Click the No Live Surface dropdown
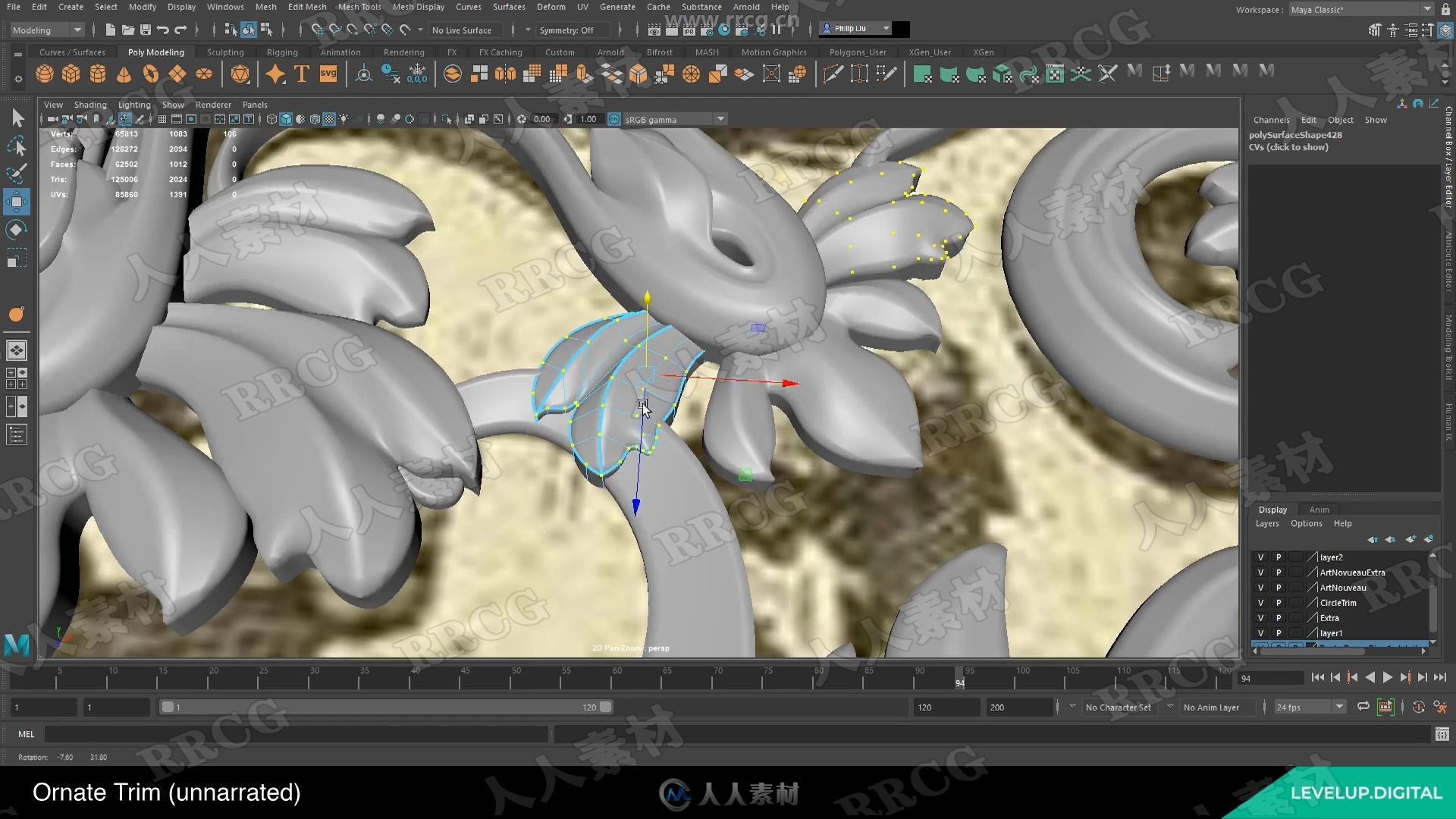The height and width of the screenshot is (819, 1456). [x=463, y=29]
